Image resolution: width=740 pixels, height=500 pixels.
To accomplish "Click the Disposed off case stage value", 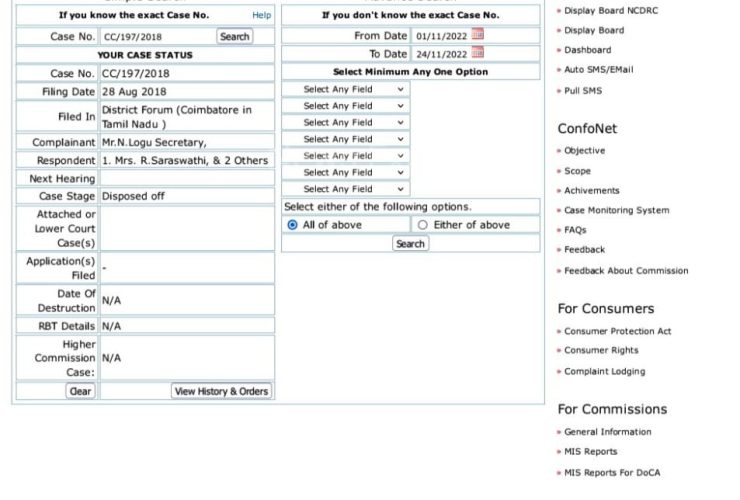I will (x=133, y=196).
